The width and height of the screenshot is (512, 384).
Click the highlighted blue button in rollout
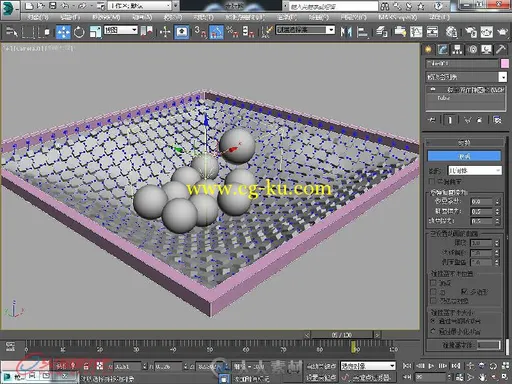tap(464, 156)
